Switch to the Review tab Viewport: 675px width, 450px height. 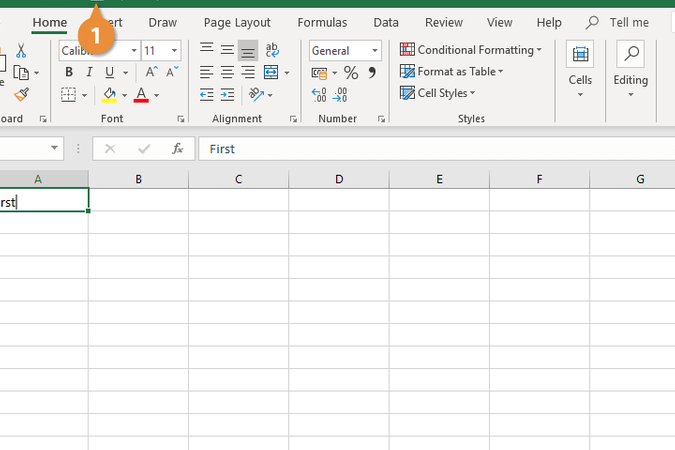[x=444, y=22]
